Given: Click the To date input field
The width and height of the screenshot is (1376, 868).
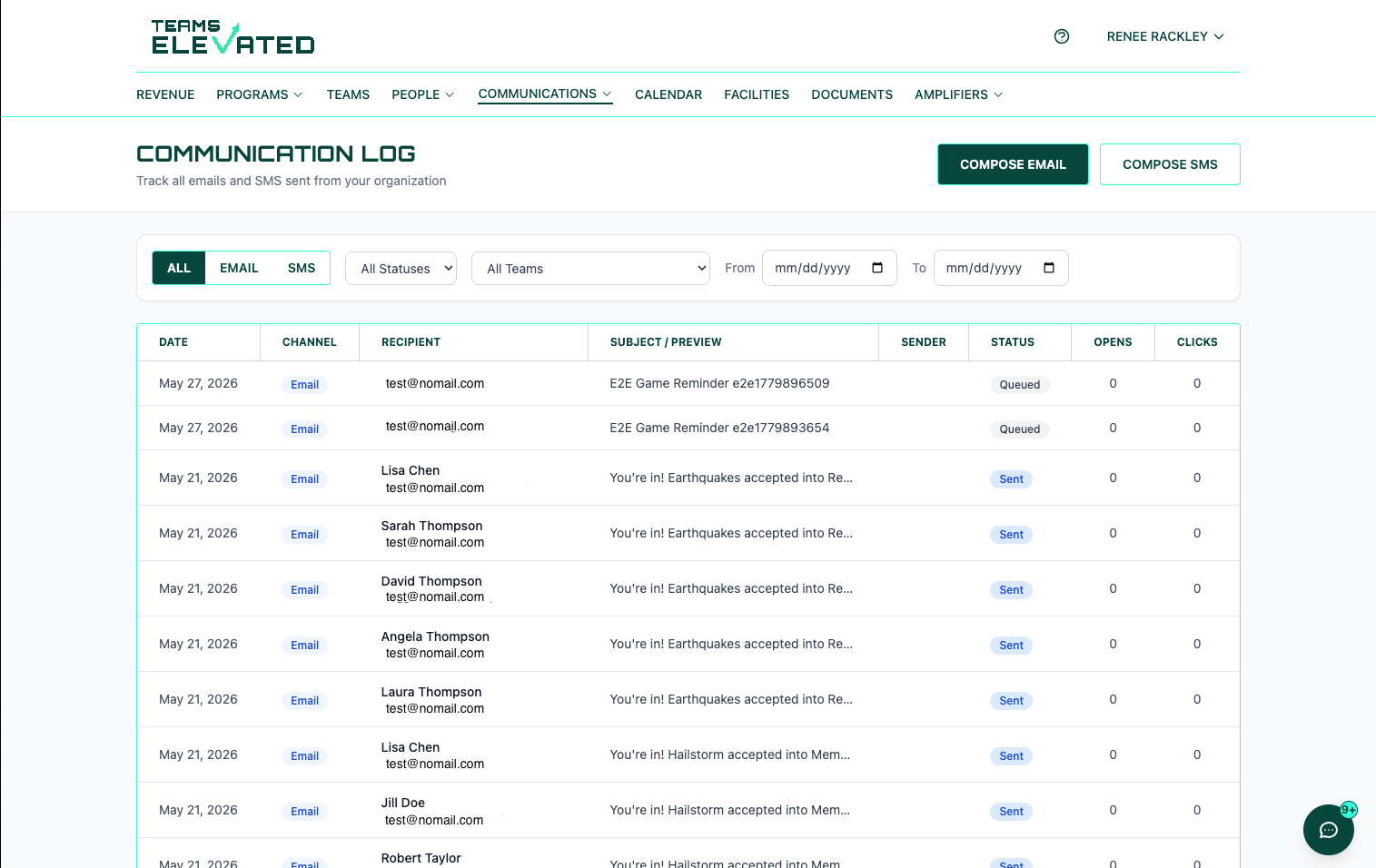Looking at the screenshot, I should coord(1001,268).
